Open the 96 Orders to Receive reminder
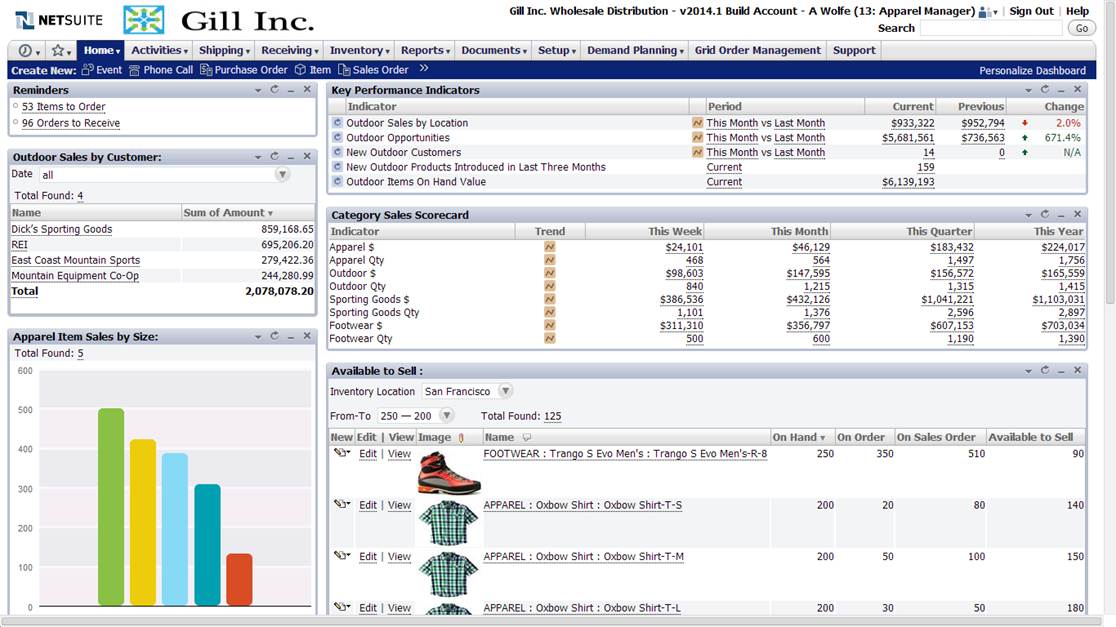1116x627 pixels. pos(70,123)
